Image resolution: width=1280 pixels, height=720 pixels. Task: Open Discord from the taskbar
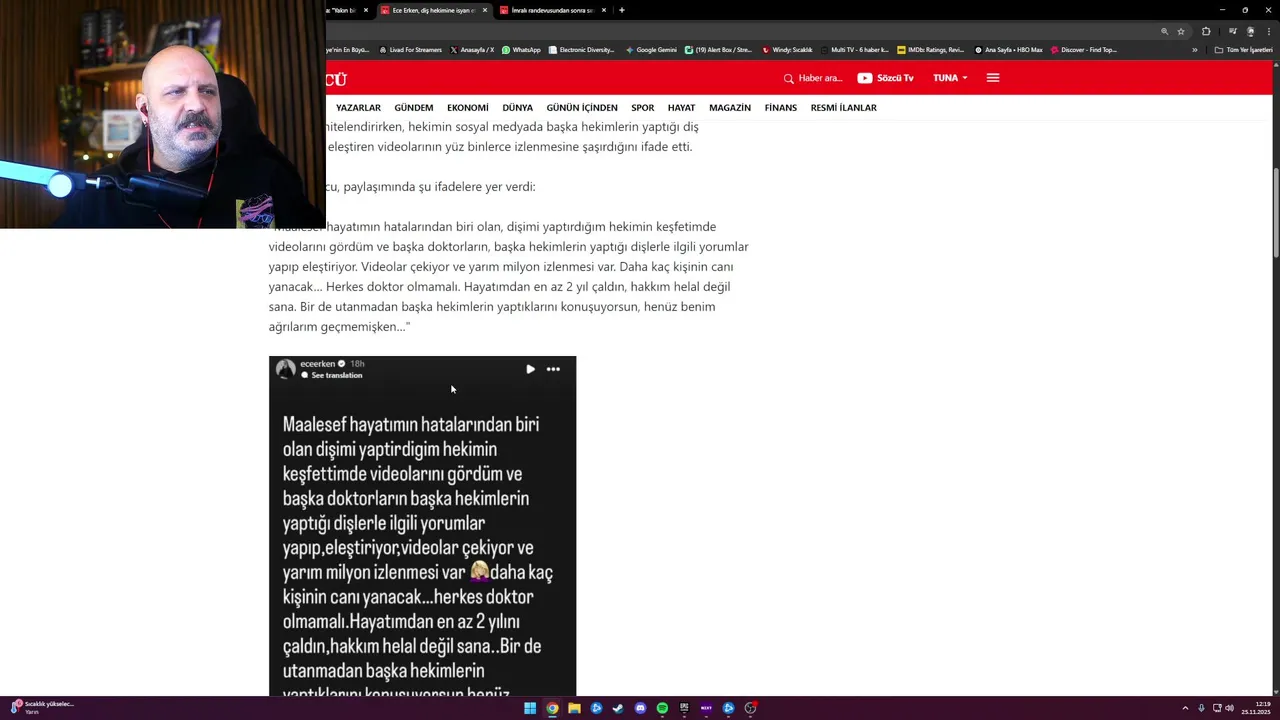640,708
